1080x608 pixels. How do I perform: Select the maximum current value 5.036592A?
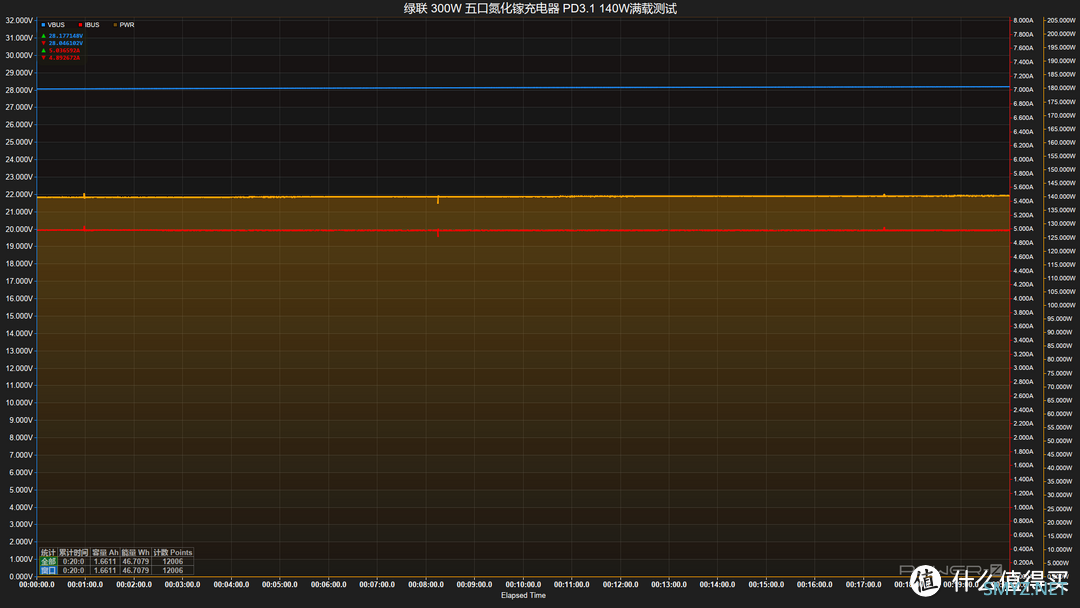64,50
